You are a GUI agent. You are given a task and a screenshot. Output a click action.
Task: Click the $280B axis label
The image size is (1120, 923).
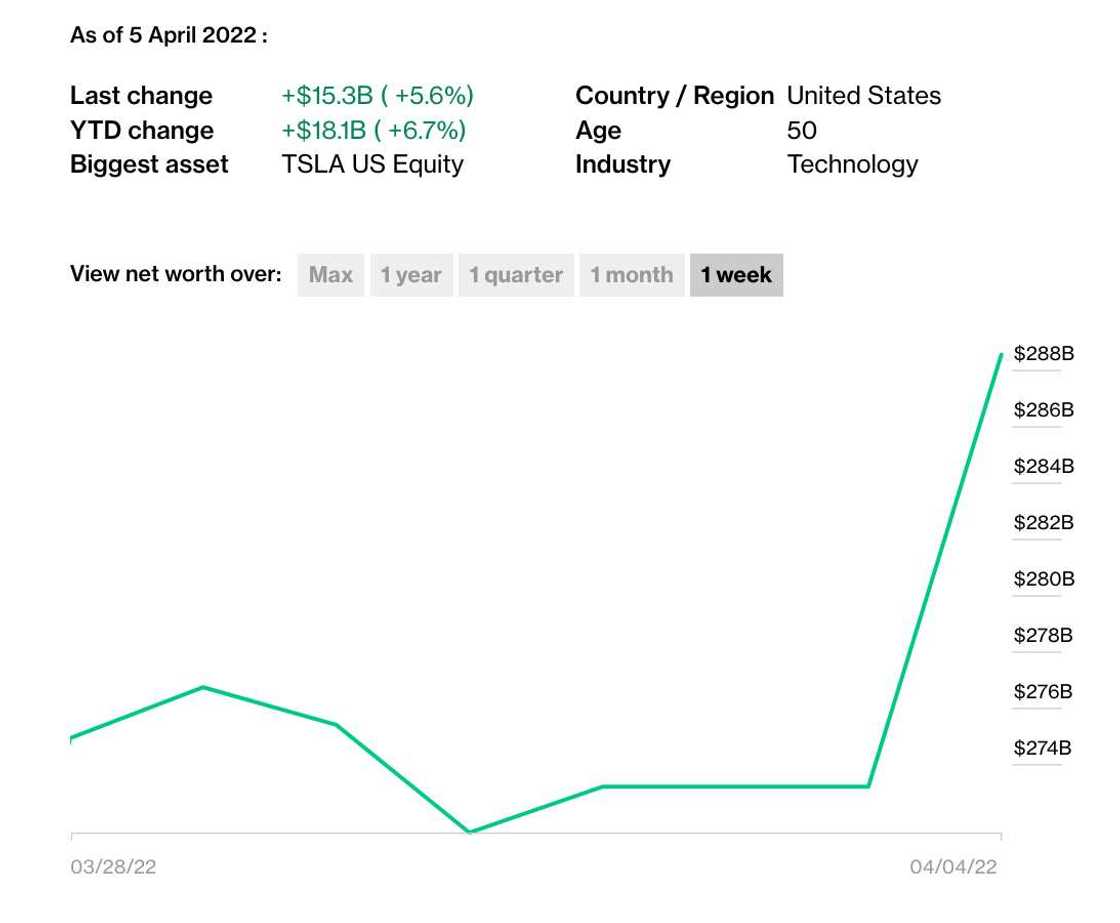[1043, 579]
